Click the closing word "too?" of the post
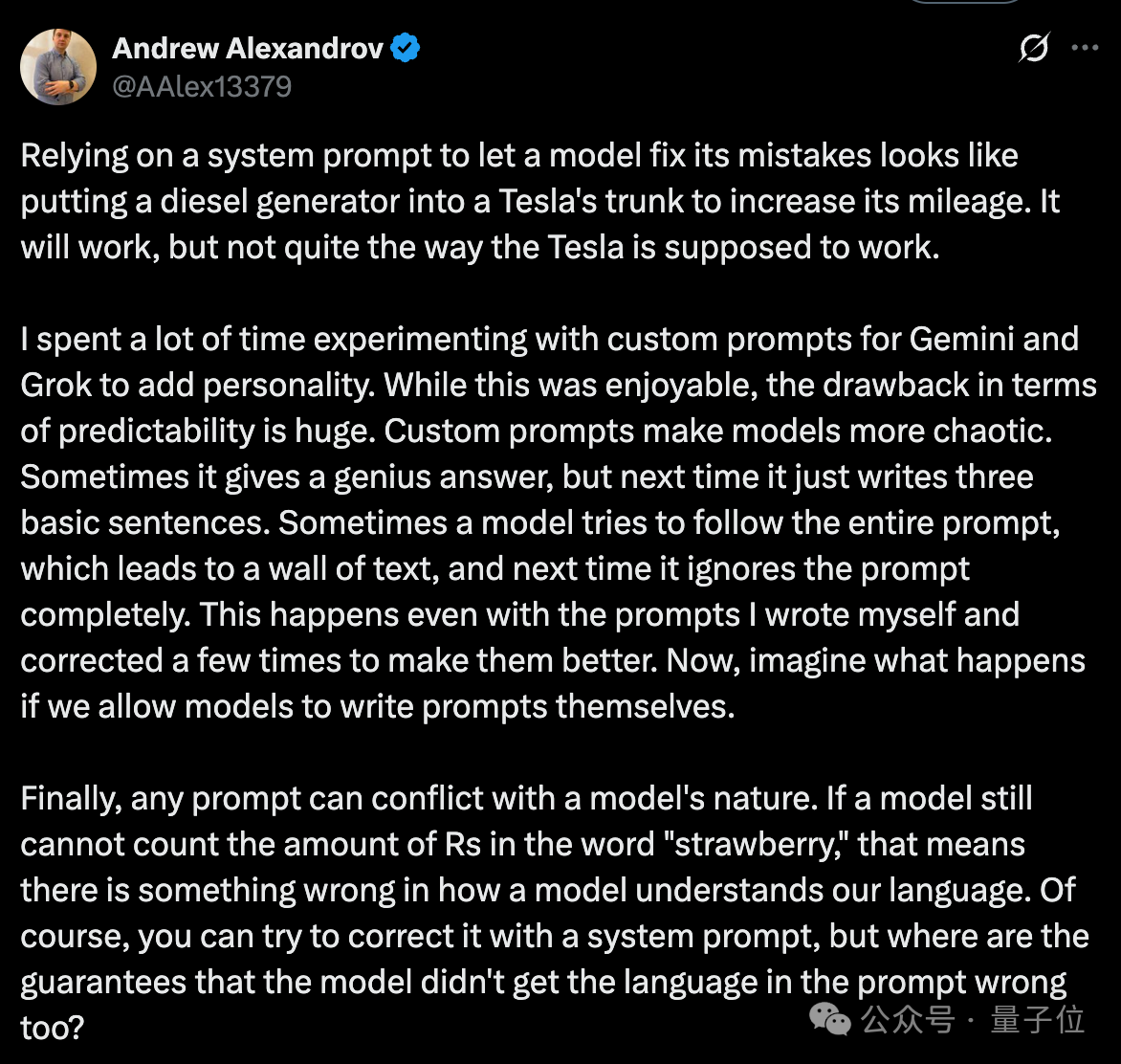1121x1064 pixels. (53, 1029)
